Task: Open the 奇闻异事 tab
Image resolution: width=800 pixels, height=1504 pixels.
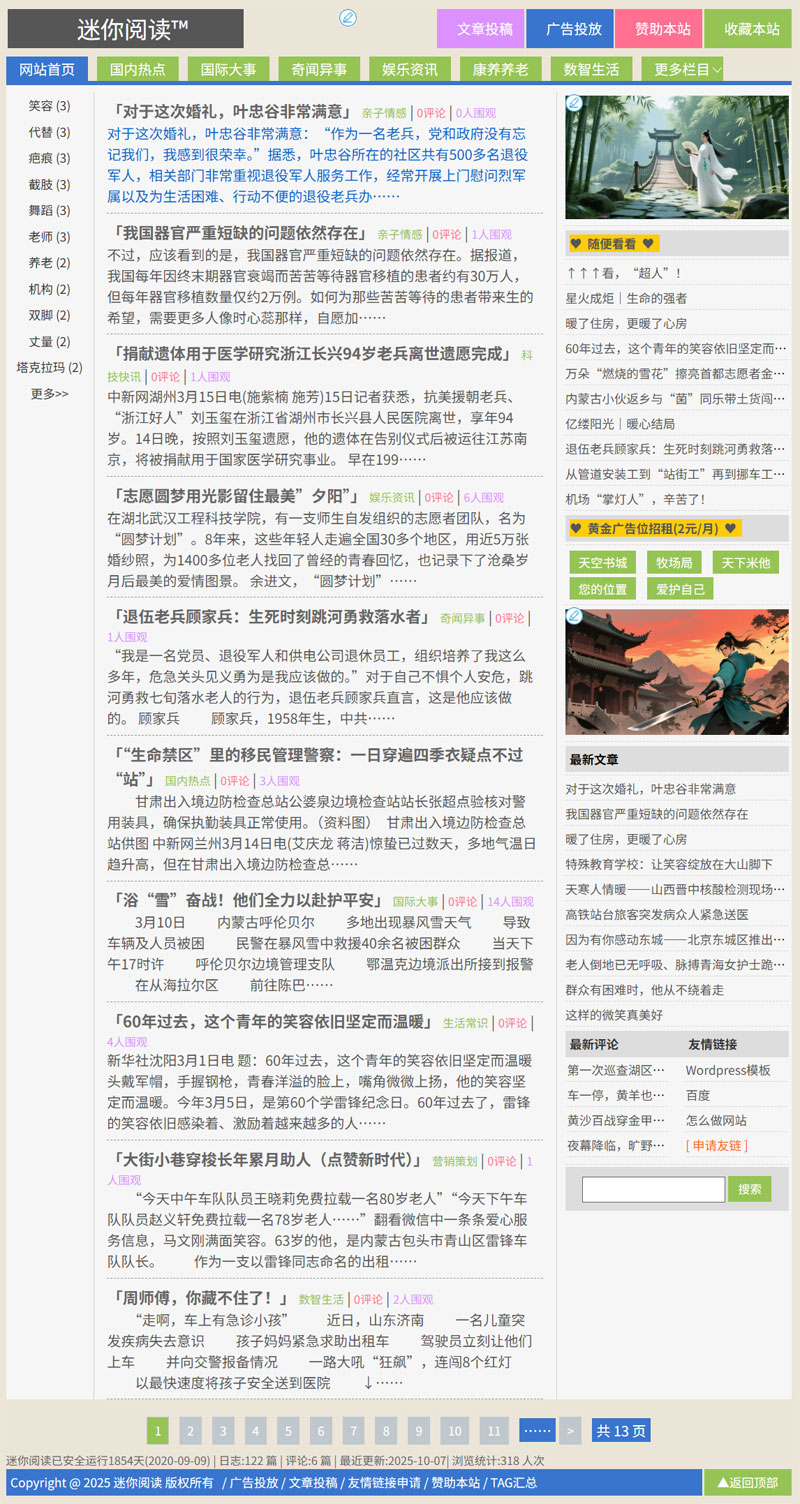Action: click(x=319, y=69)
